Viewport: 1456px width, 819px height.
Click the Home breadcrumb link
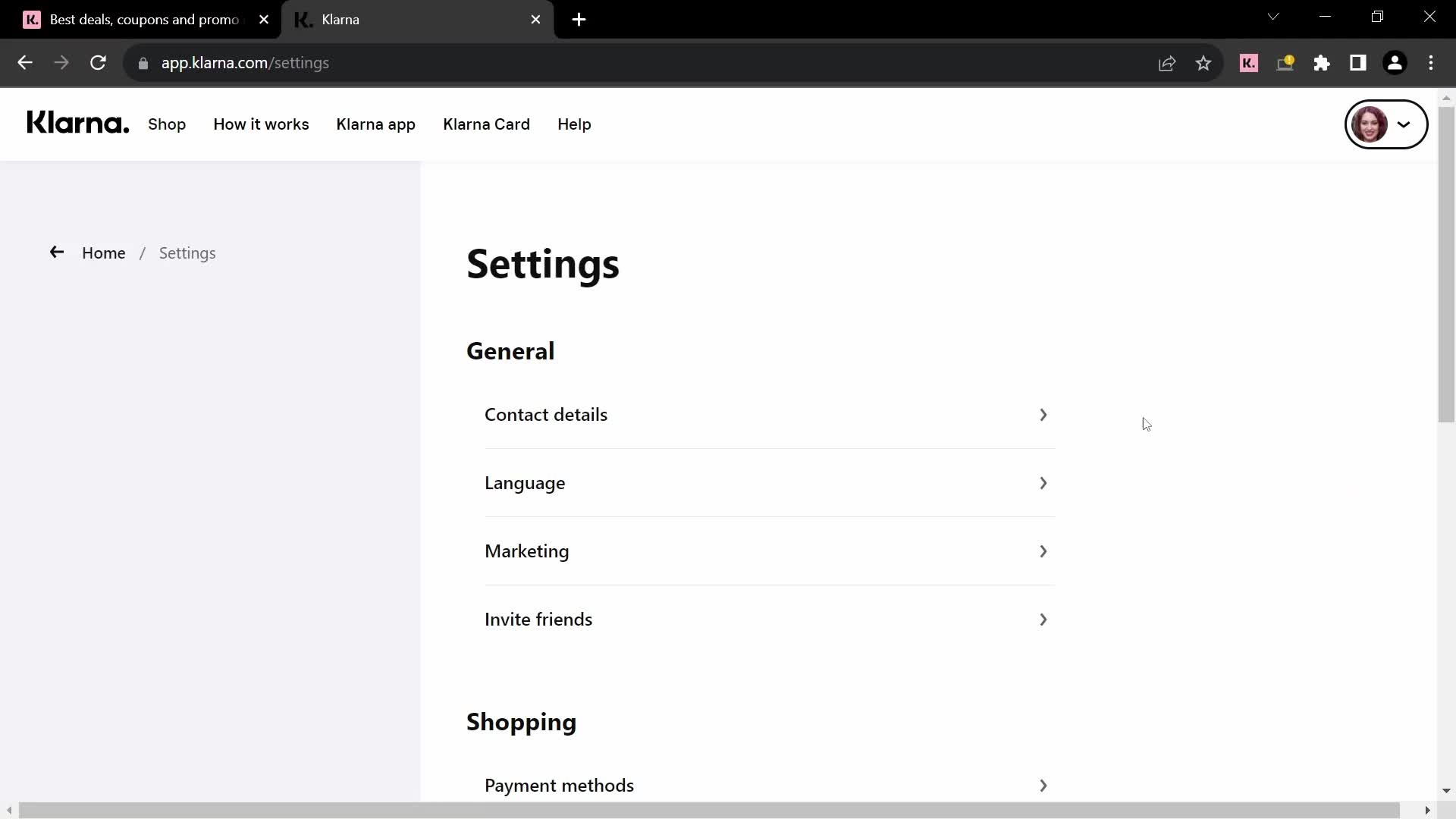click(103, 253)
